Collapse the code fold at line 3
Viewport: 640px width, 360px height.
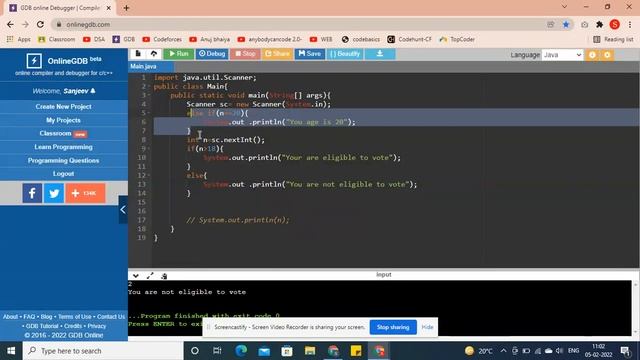pyautogui.click(x=149, y=96)
